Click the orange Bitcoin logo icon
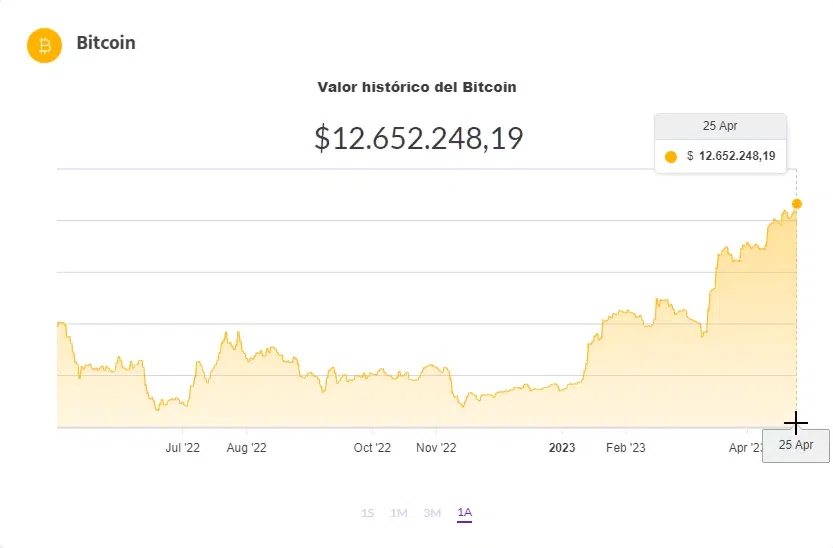The image size is (833, 548). pos(44,45)
